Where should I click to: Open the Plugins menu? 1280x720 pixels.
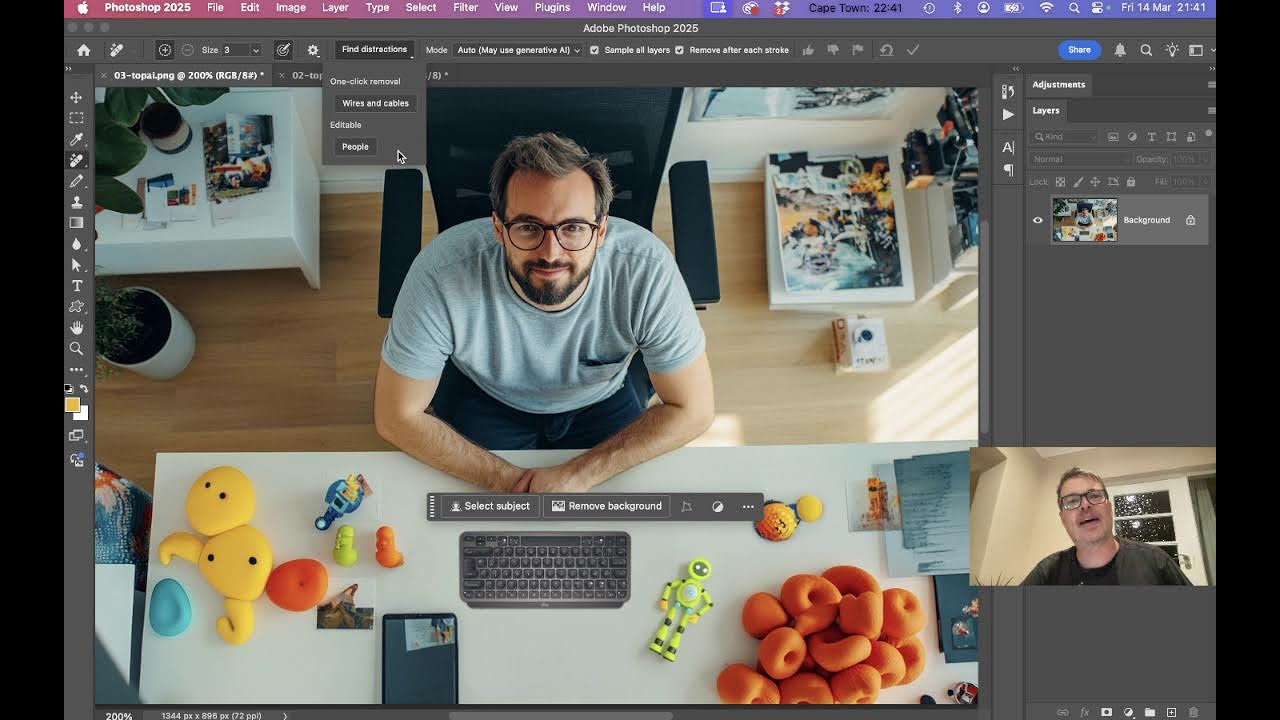(x=552, y=8)
